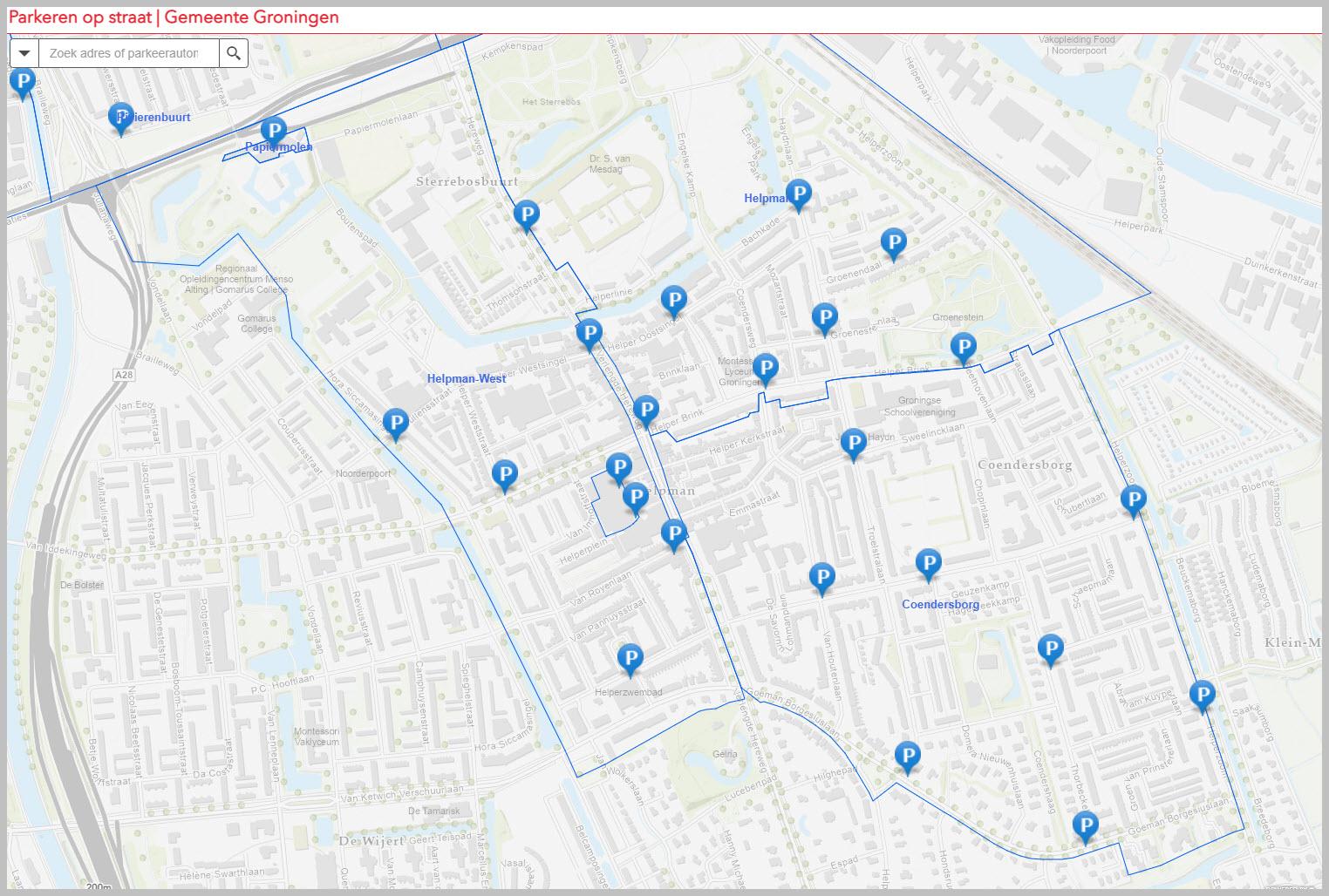
Task: Select parking marker below Groenestein
Action: [963, 347]
